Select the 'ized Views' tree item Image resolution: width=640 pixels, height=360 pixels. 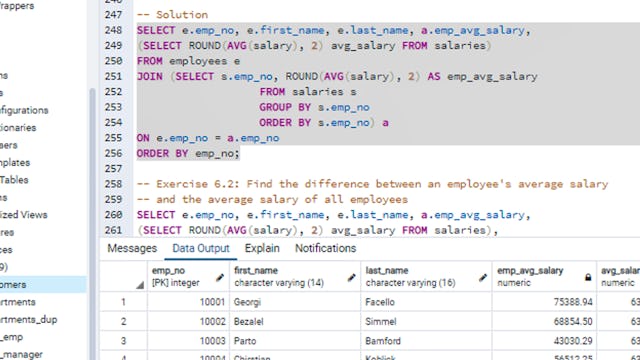pos(24,215)
